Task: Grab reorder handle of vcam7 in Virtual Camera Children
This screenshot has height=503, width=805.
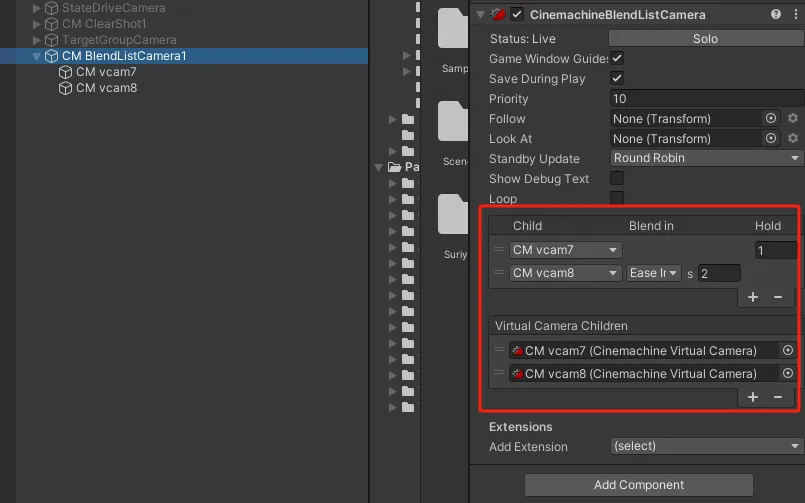Action: (499, 350)
